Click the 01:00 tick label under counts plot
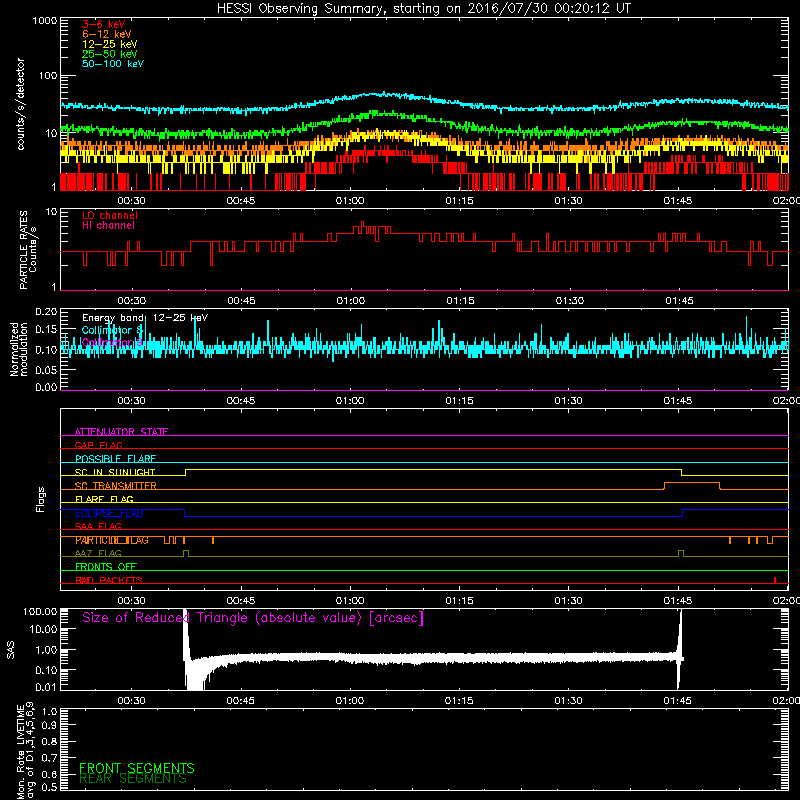The height and width of the screenshot is (800, 800). [x=350, y=201]
